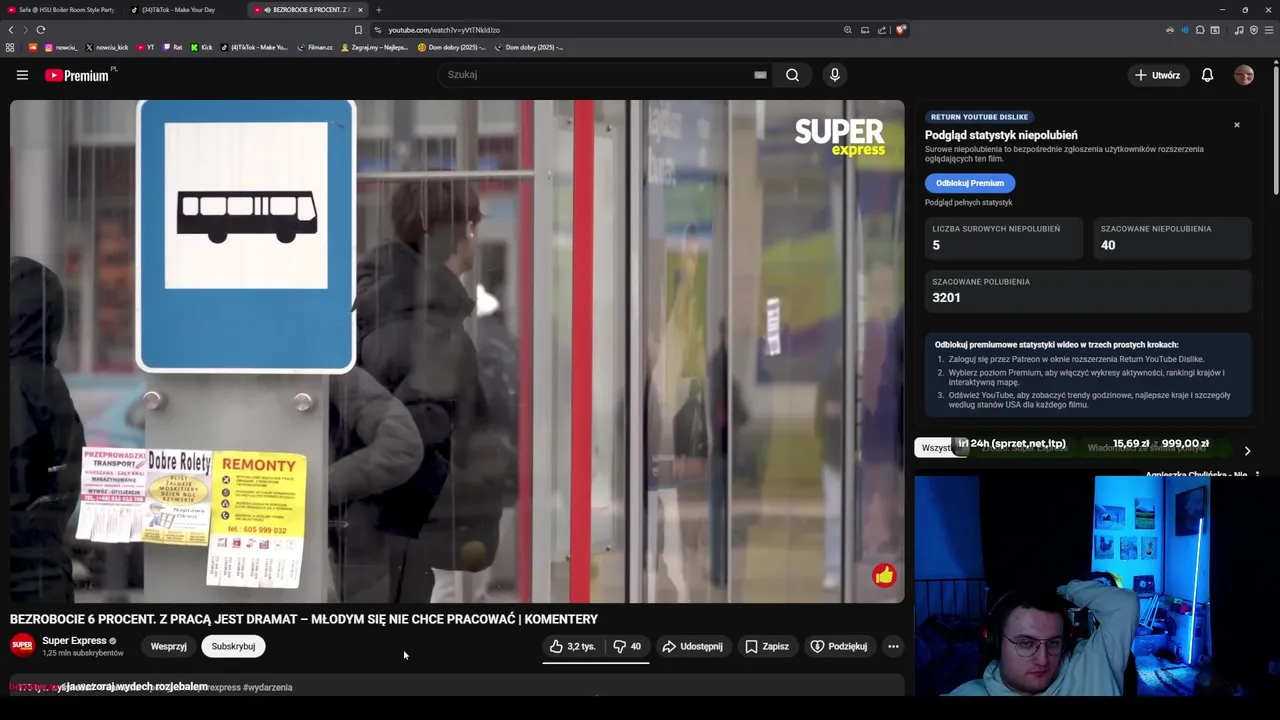The width and height of the screenshot is (1280, 720).
Task: Click the Wesprzyj join button
Action: 168,646
